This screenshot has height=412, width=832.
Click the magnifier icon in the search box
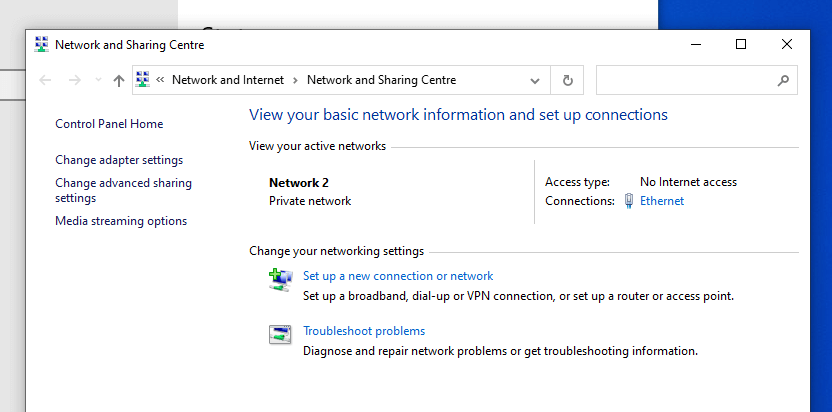click(x=782, y=80)
